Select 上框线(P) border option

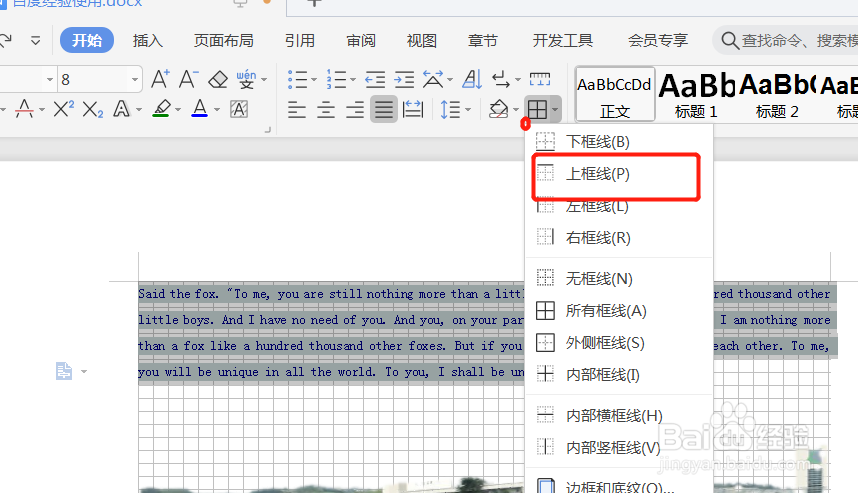pyautogui.click(x=618, y=174)
